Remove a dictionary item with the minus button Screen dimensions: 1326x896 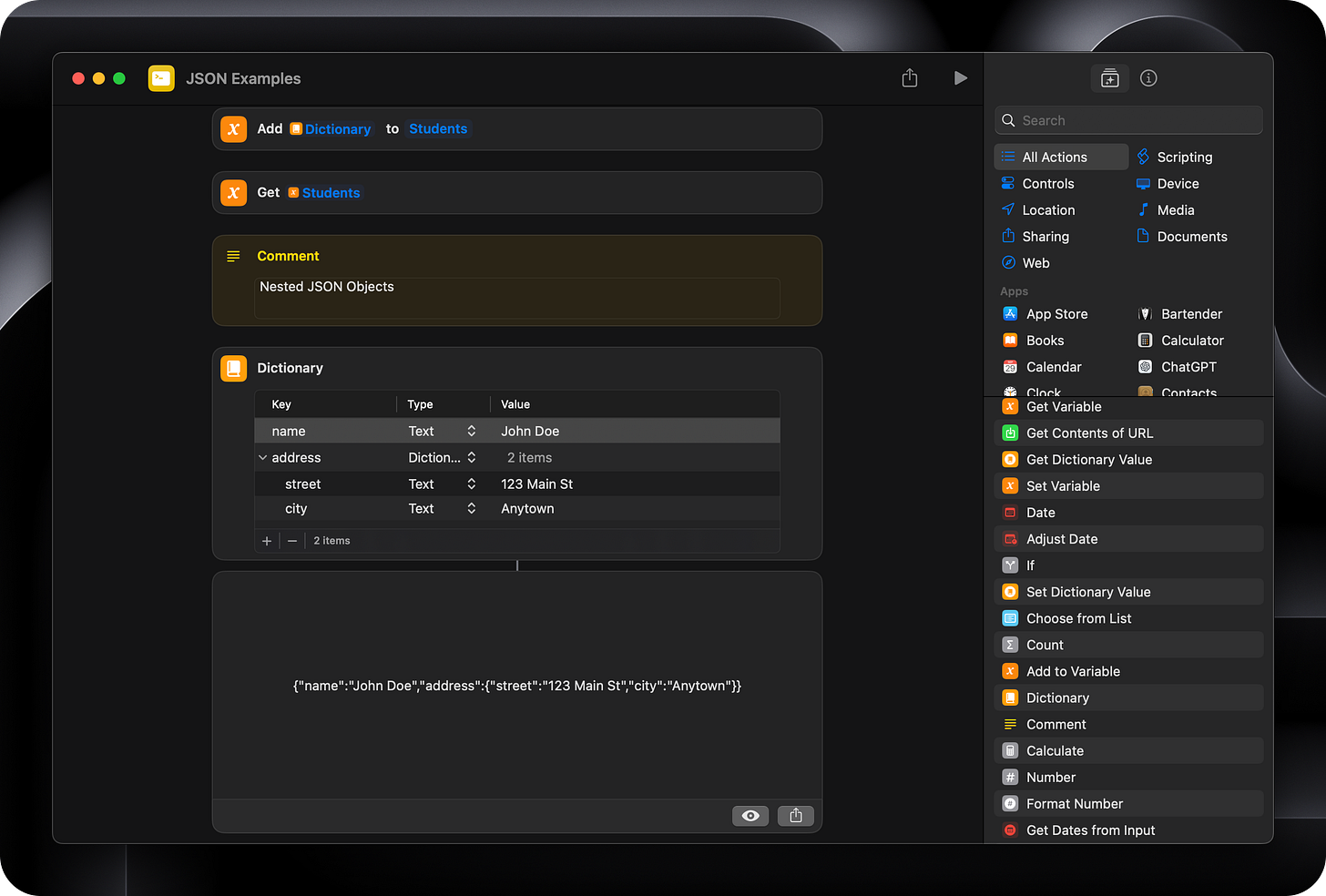(291, 540)
